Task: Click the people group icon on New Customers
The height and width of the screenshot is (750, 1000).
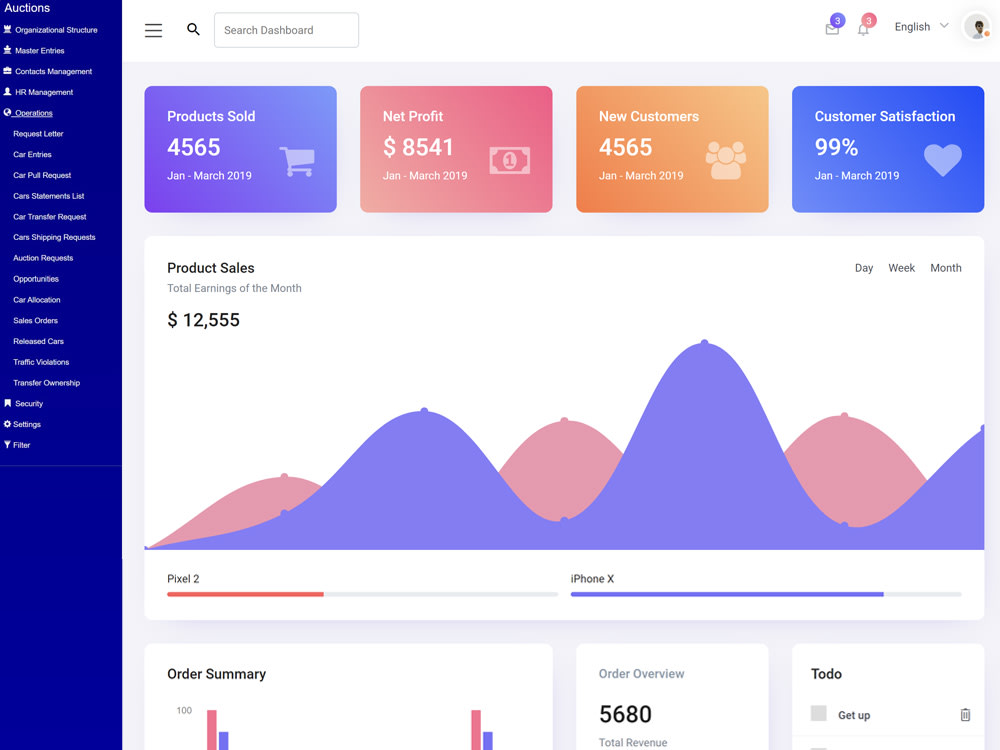Action: (726, 160)
